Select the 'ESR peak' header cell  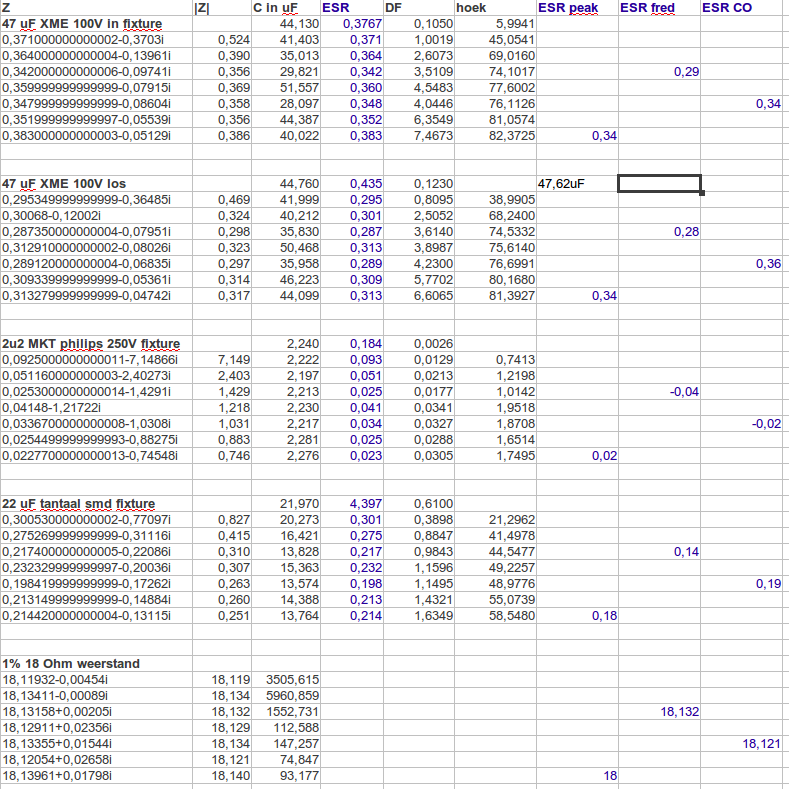pos(577,8)
